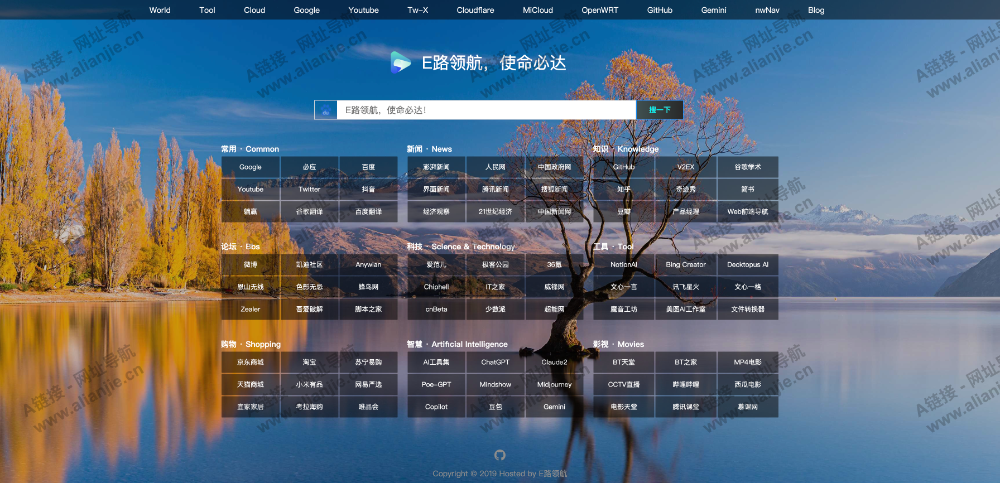Open the 谷歌翻译 tile

[309, 211]
